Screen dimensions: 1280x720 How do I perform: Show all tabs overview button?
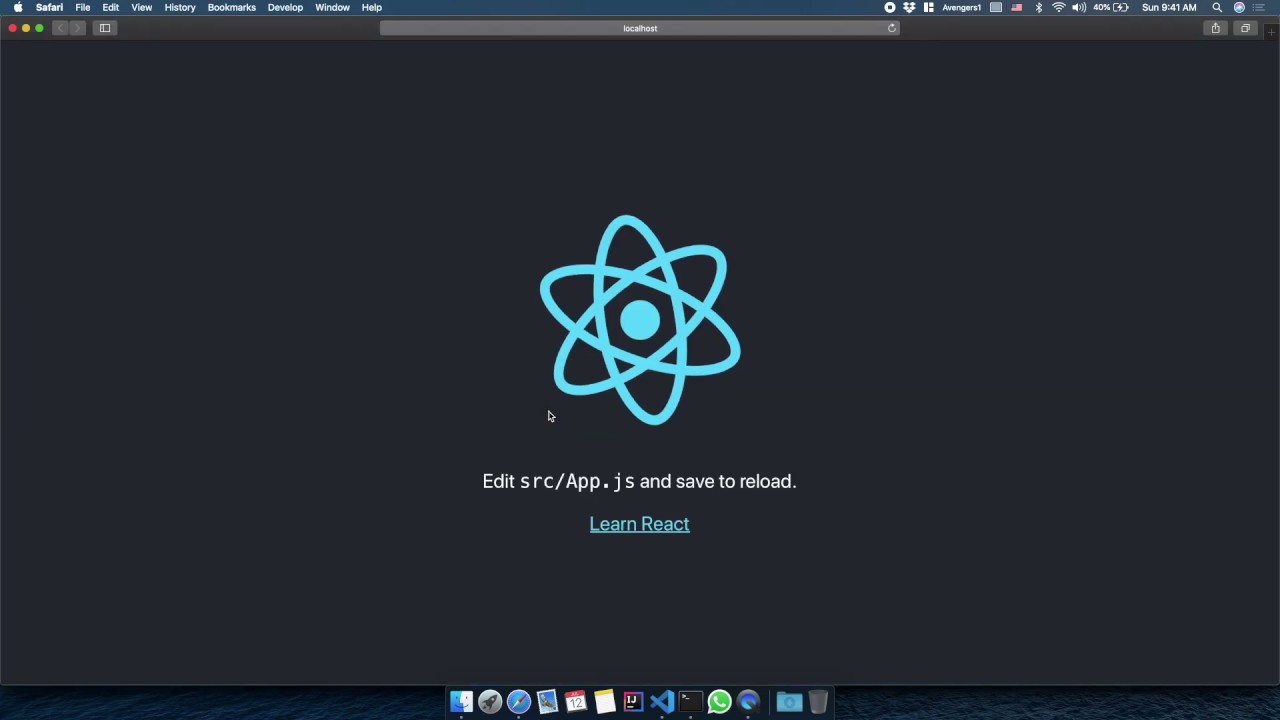(1245, 28)
